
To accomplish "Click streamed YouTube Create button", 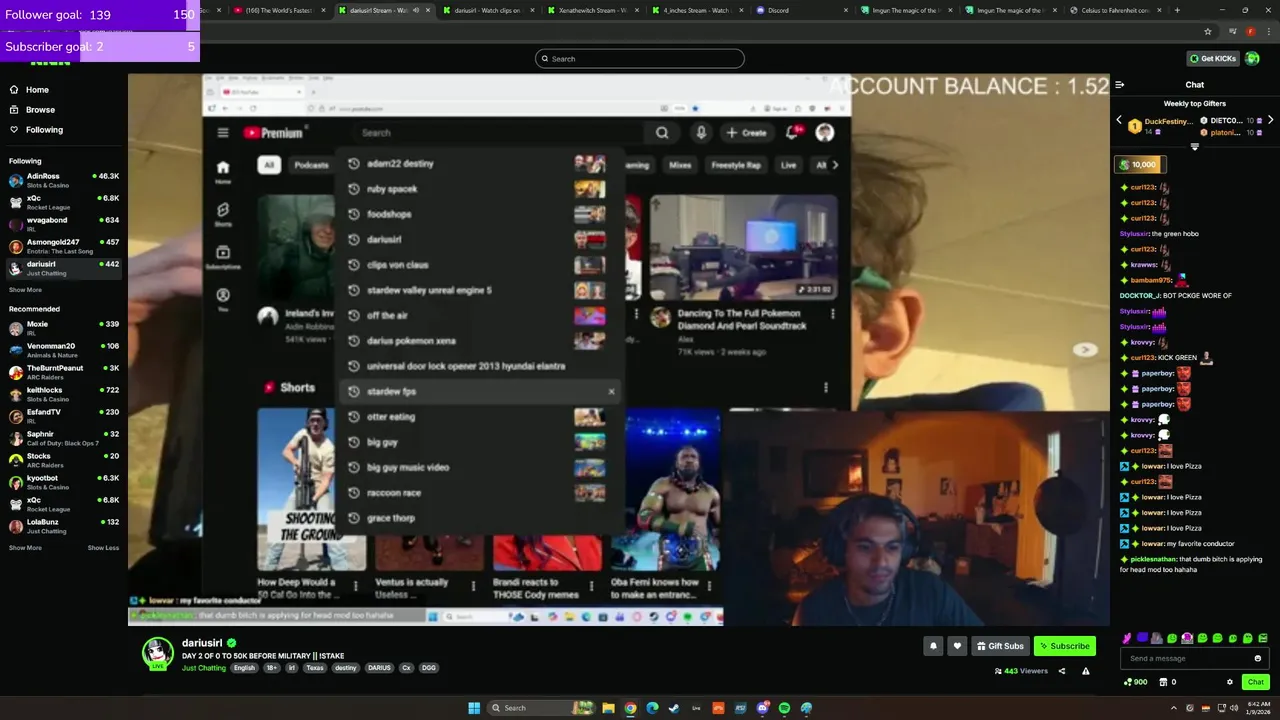I will coord(747,132).
